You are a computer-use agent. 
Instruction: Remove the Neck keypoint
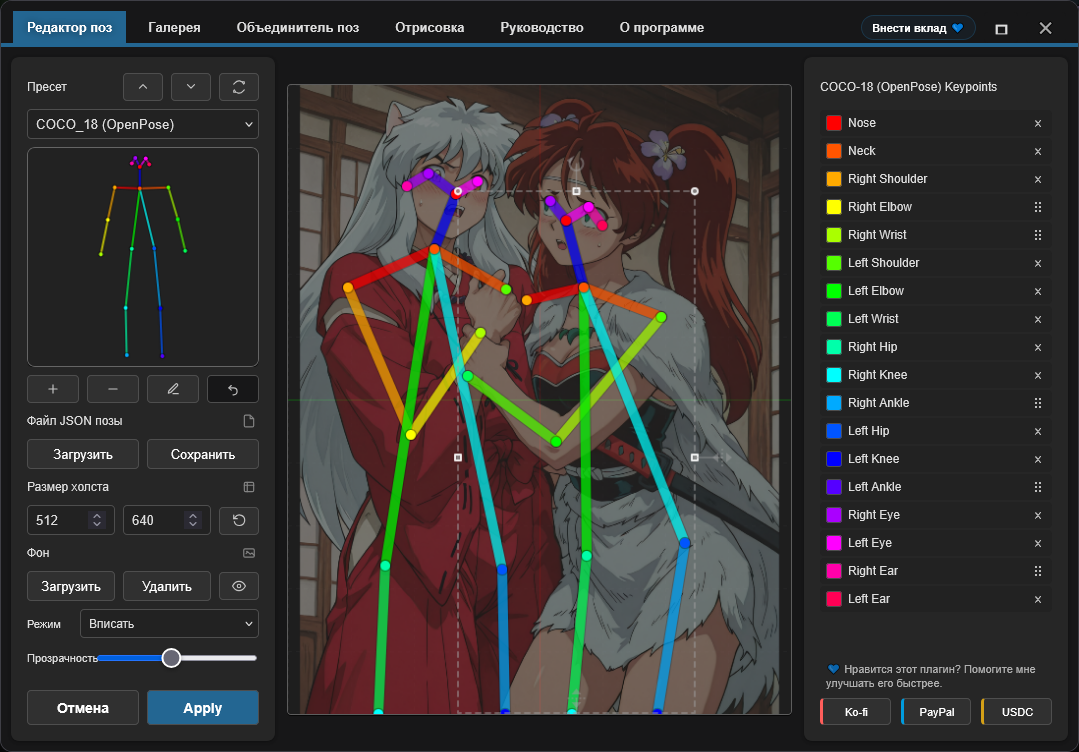coord(1038,151)
